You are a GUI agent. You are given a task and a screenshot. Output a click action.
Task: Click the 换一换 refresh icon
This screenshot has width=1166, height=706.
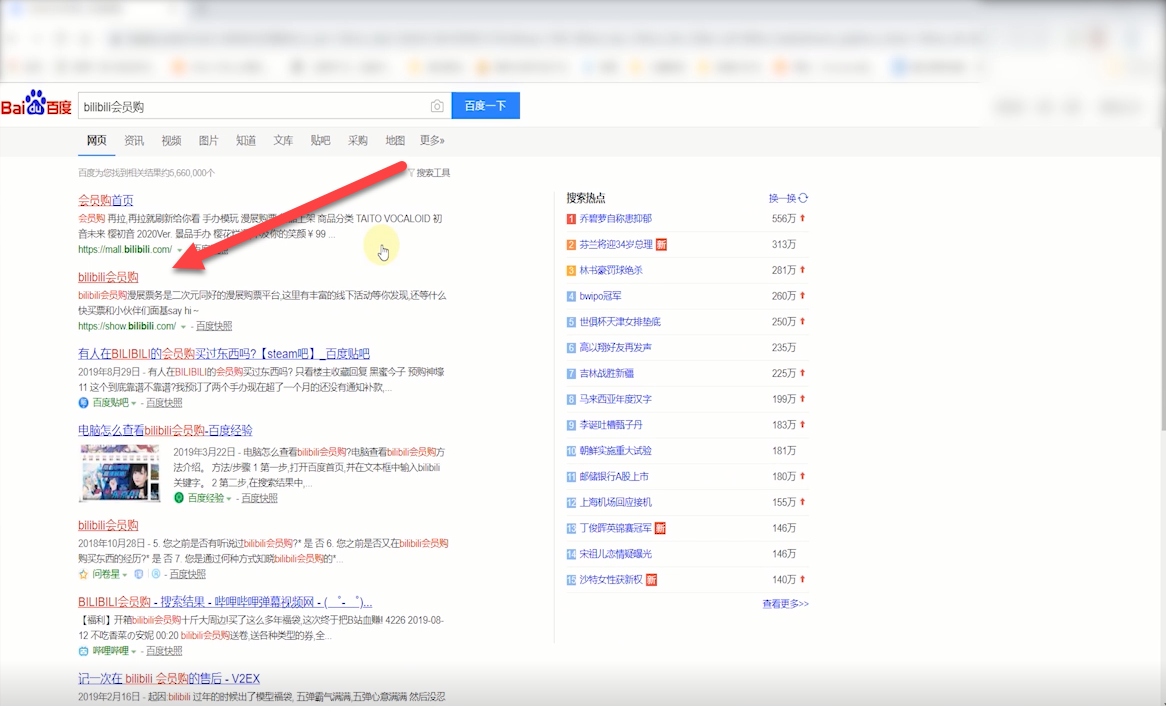point(803,198)
